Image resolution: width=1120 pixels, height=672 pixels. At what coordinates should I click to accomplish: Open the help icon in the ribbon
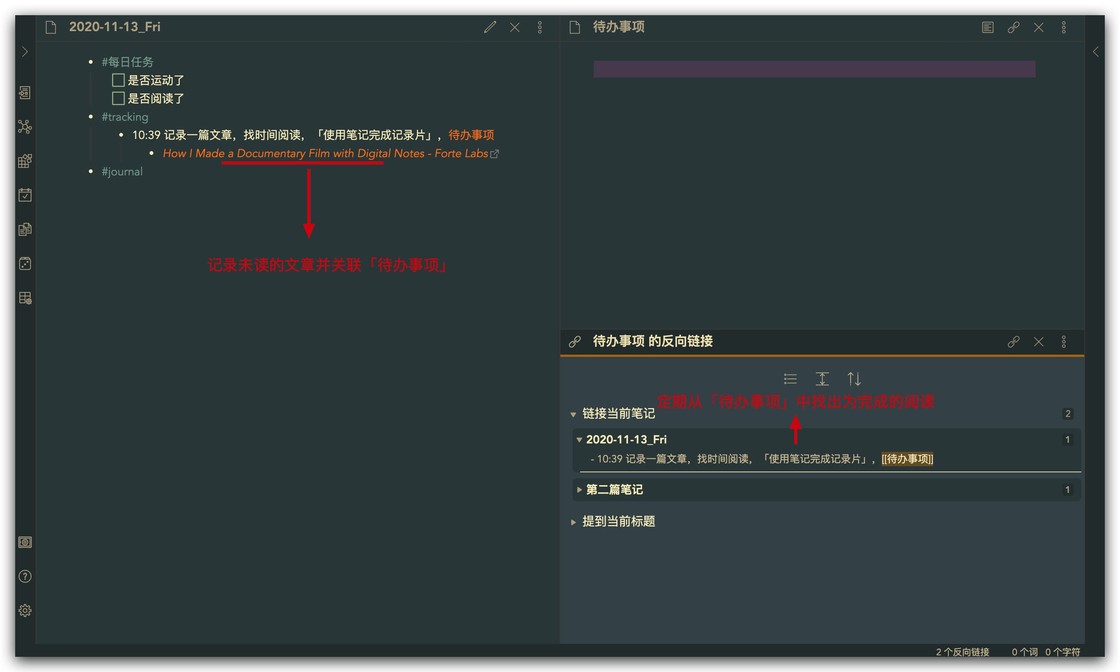click(25, 576)
